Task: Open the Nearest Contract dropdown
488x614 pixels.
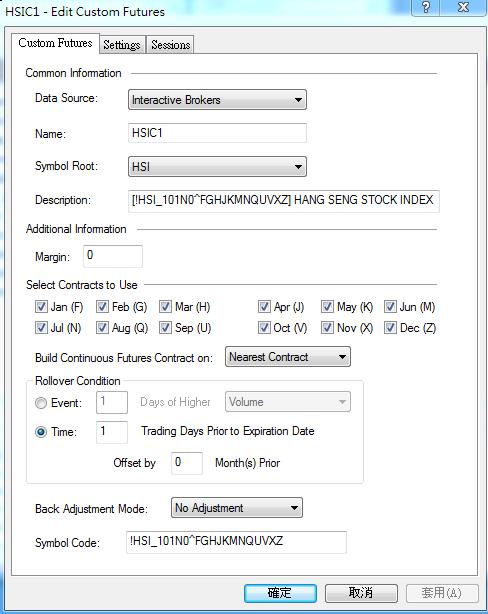Action: pos(288,357)
